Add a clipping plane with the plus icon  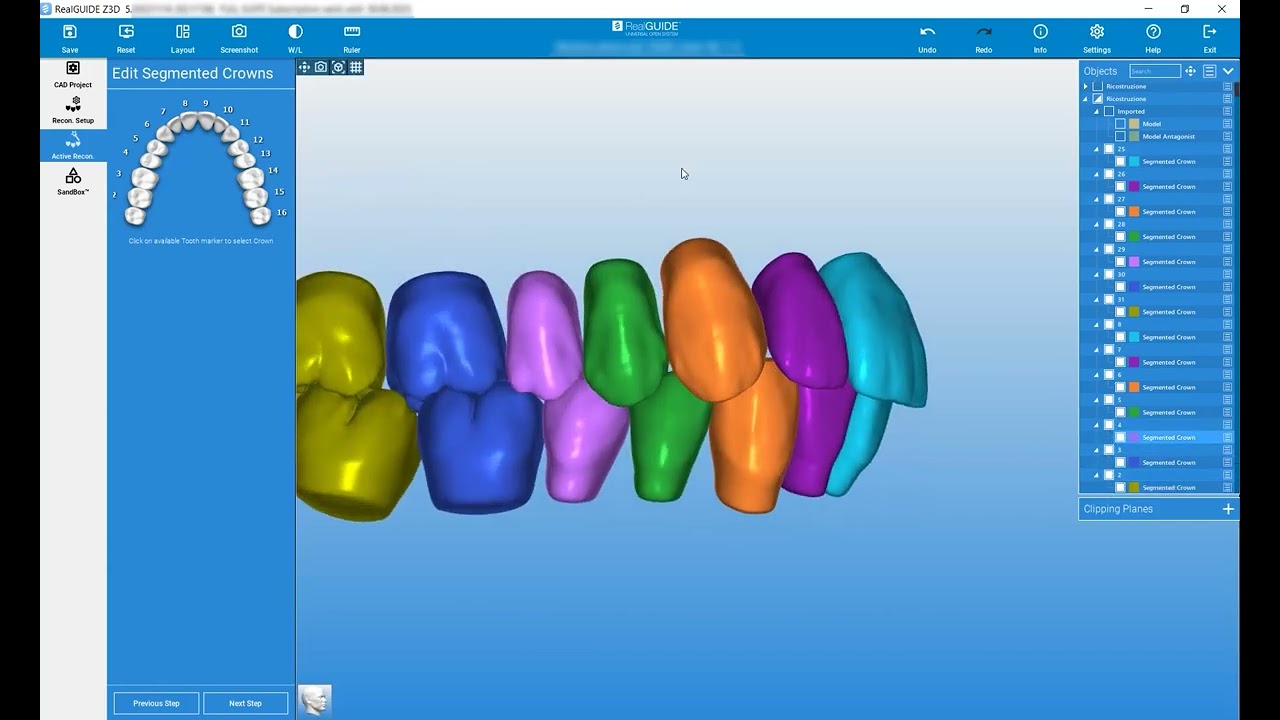tap(1228, 509)
